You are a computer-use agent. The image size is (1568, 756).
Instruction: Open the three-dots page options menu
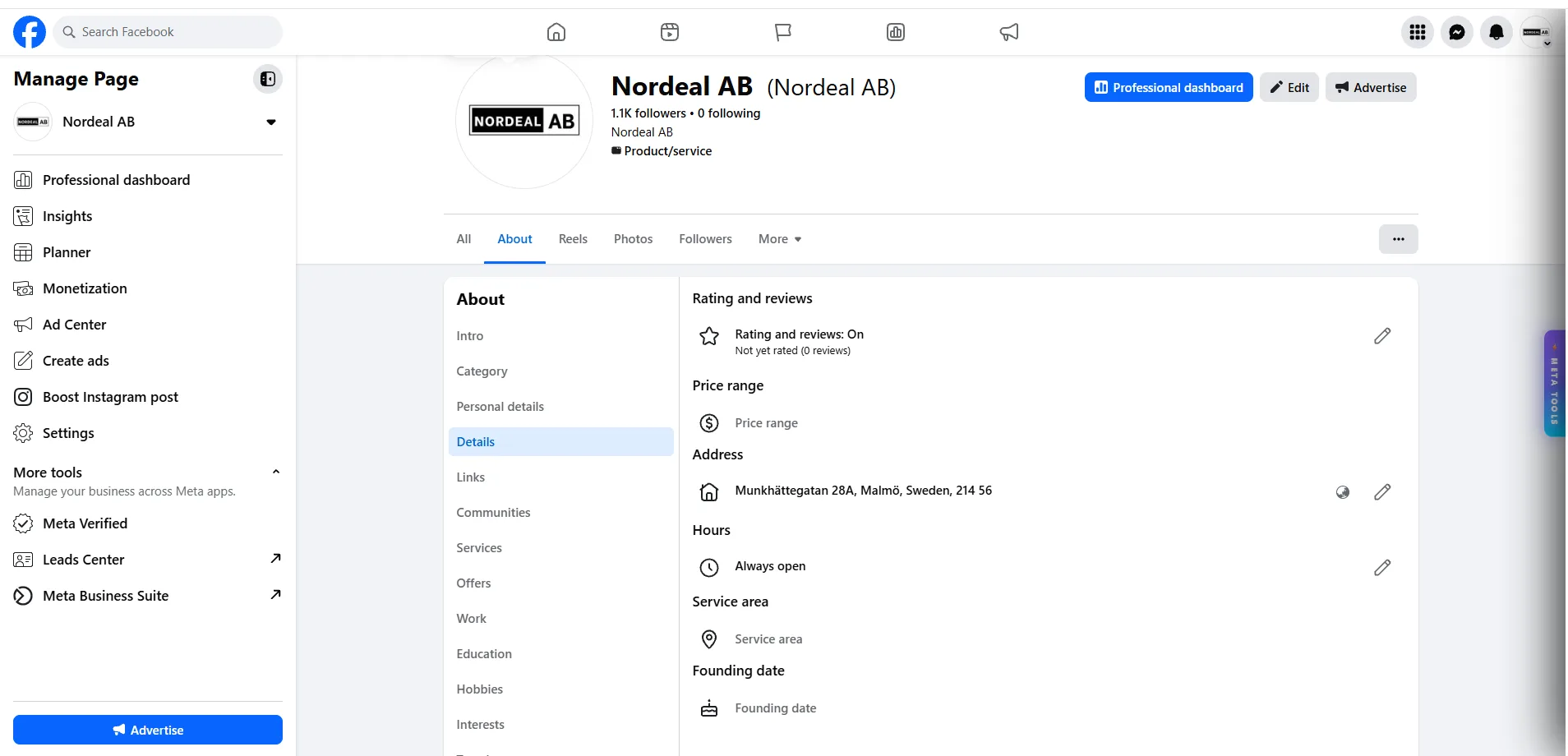[1399, 239]
